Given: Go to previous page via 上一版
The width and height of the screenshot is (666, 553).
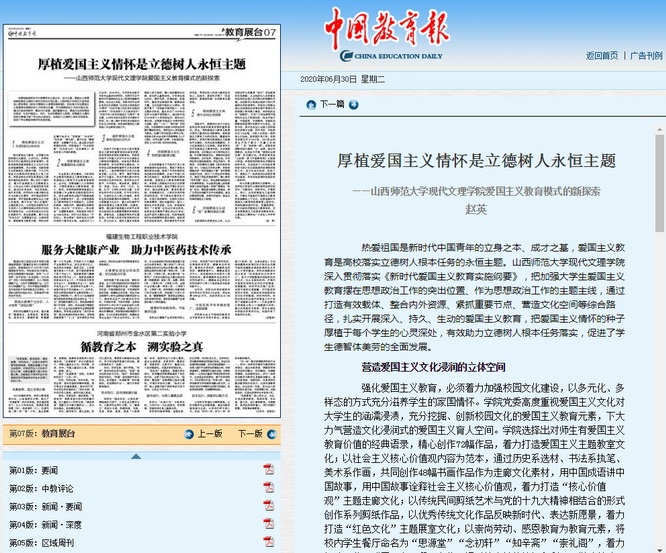Looking at the screenshot, I should pos(210,434).
